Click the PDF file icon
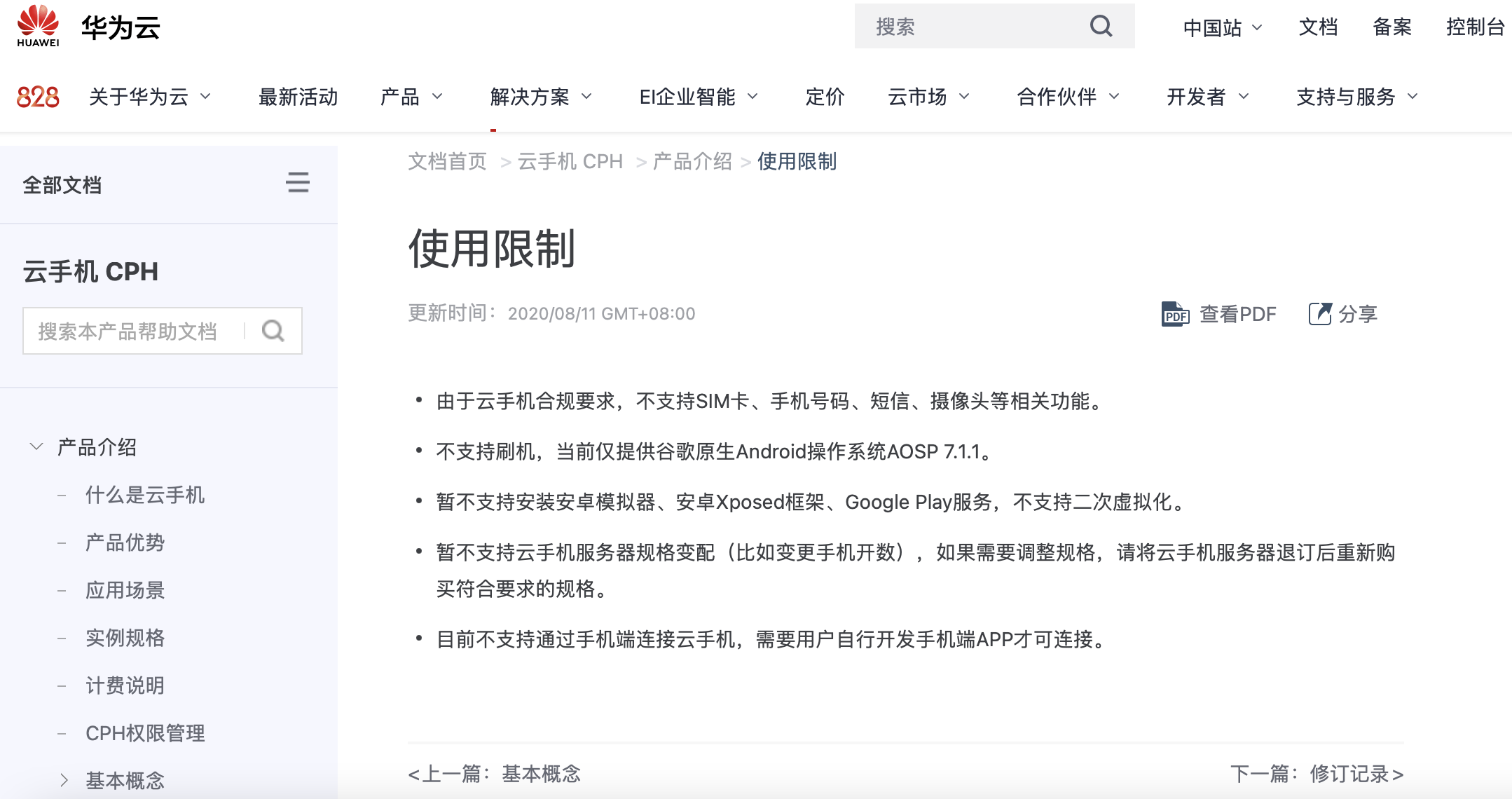This screenshot has height=799, width=1512. (1175, 314)
